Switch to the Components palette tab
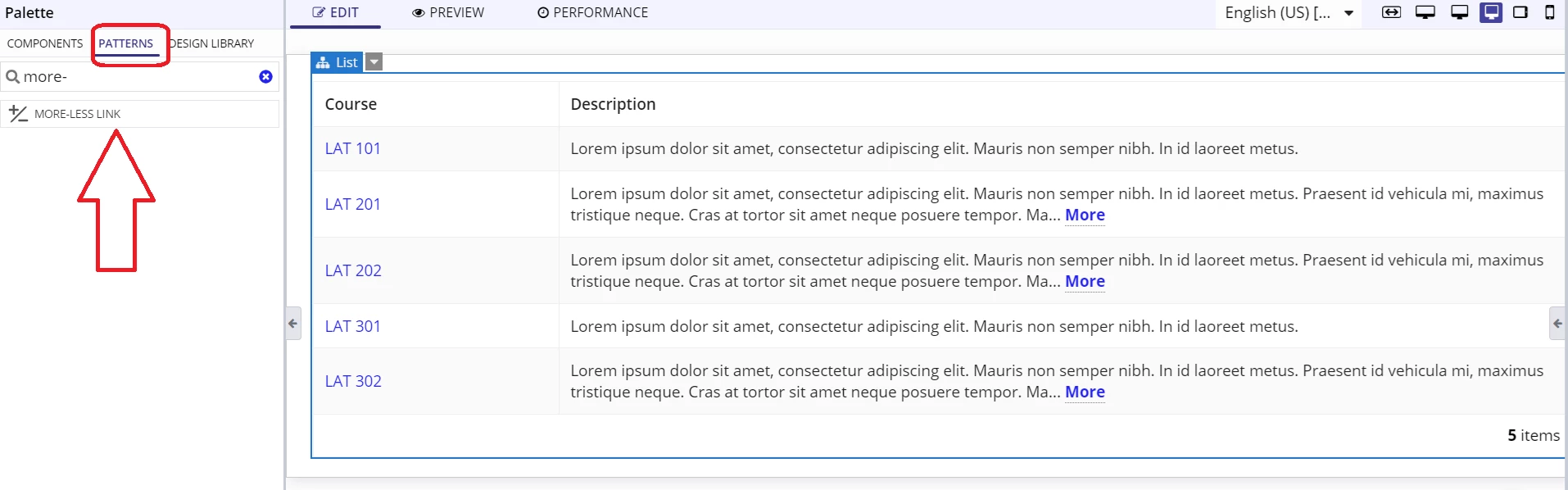The image size is (1568, 490). click(x=45, y=43)
